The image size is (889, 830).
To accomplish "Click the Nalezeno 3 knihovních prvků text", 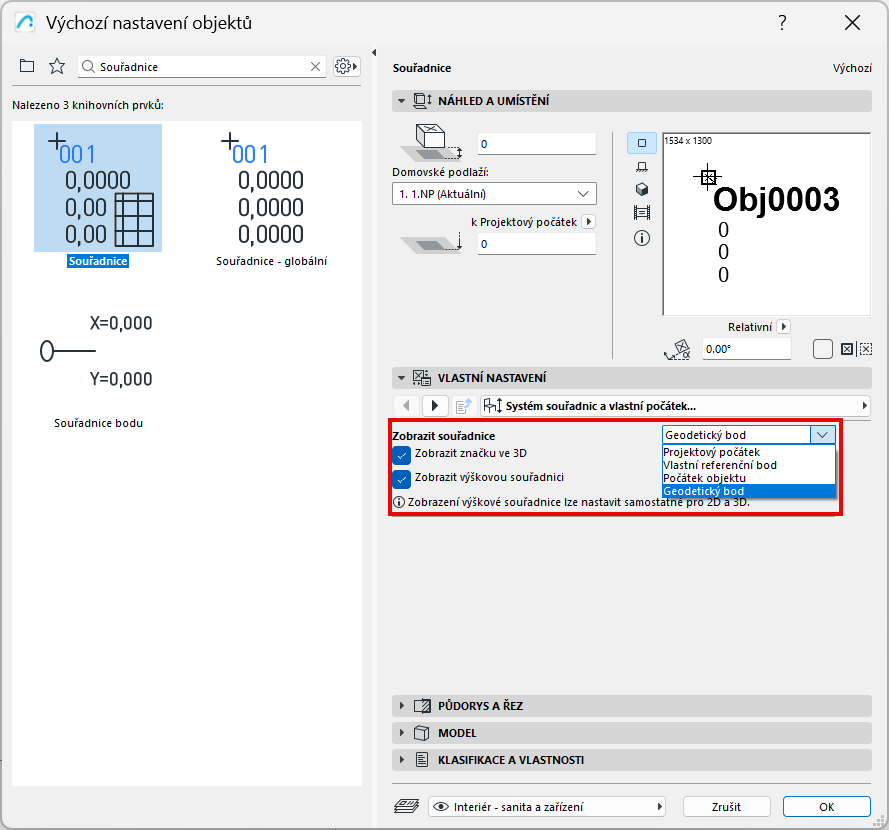I will pos(88,105).
